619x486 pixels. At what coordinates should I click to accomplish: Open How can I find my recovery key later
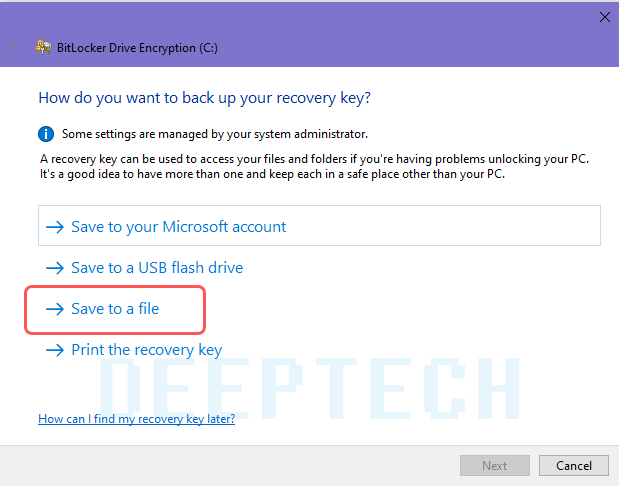click(x=137, y=419)
